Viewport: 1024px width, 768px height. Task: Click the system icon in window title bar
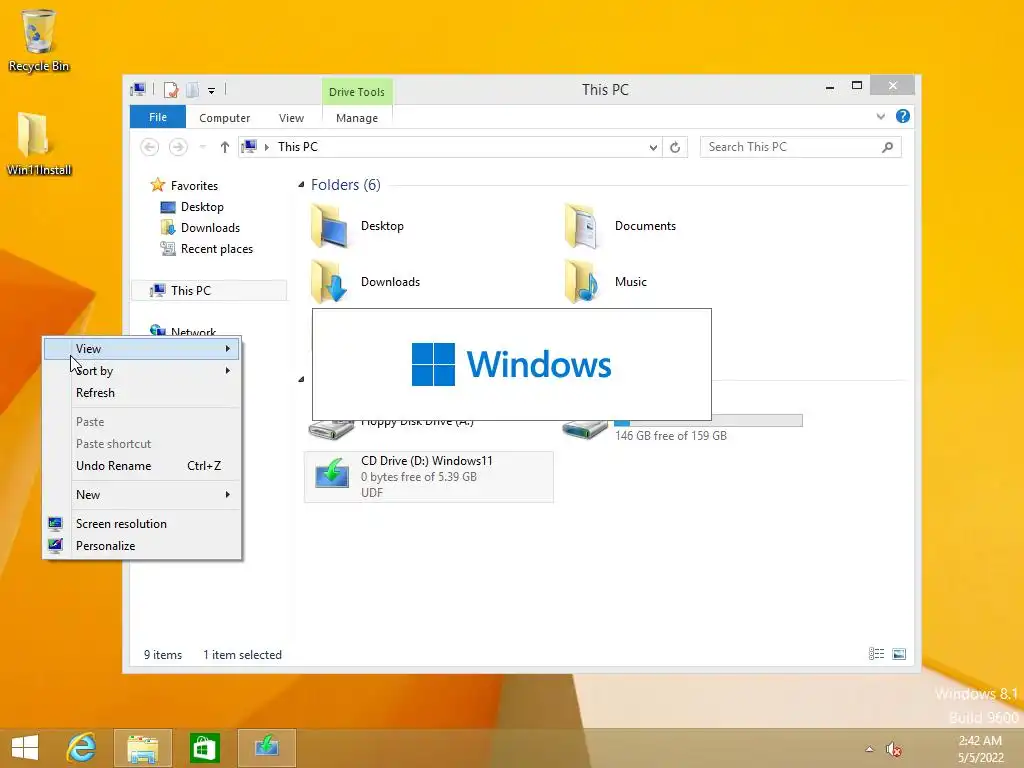pos(138,89)
